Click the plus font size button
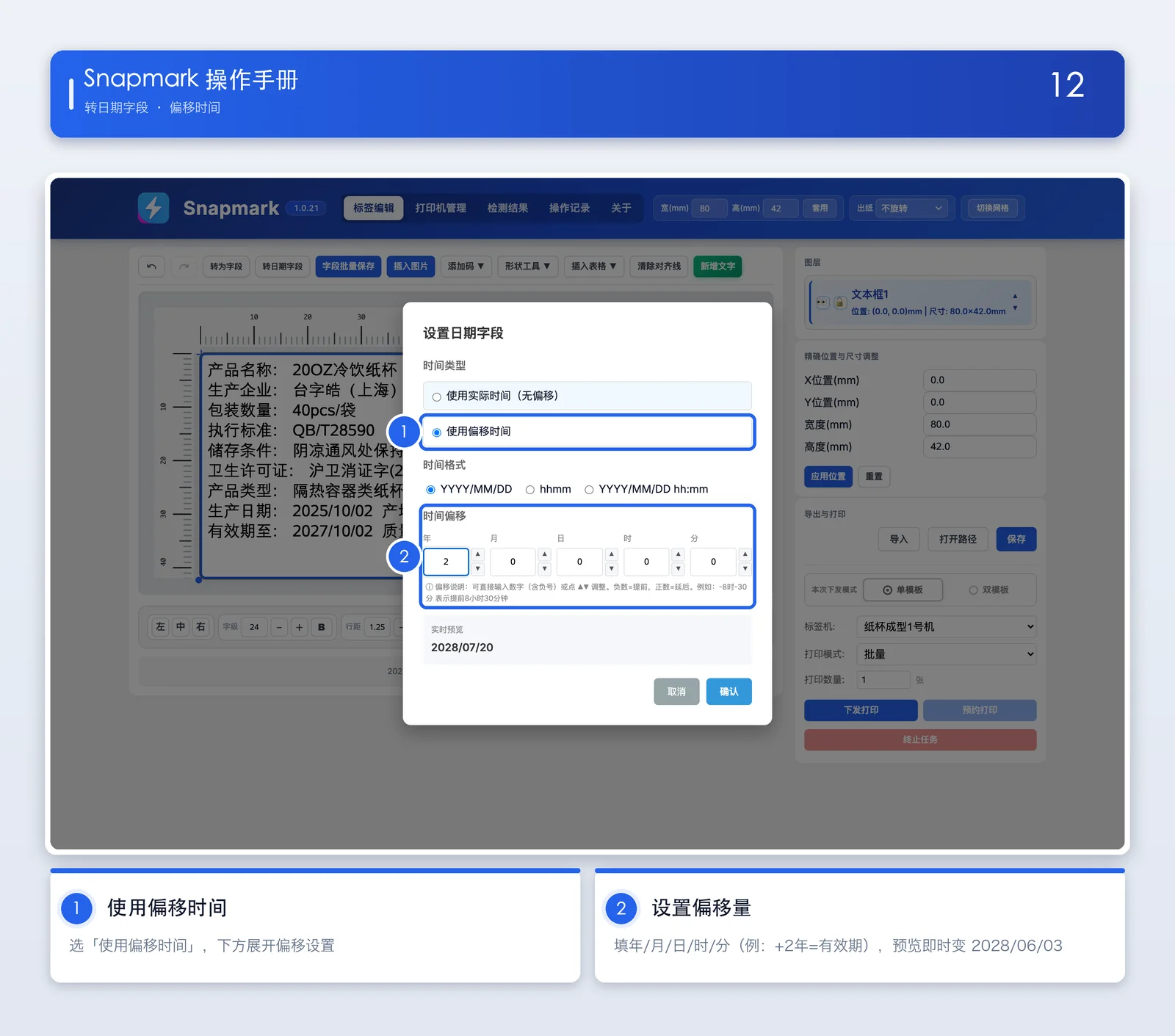The image size is (1175, 1036). click(299, 627)
